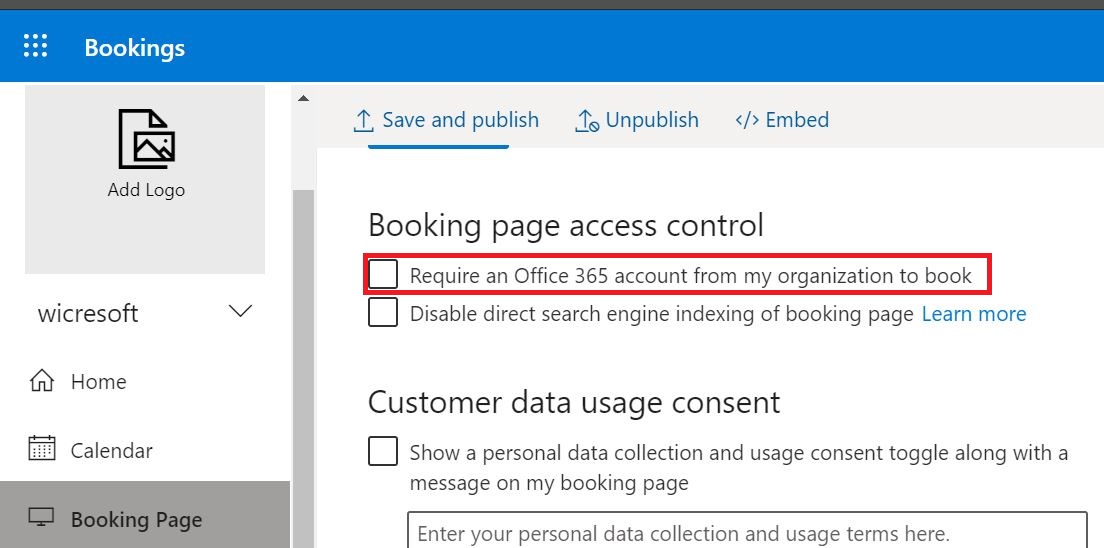
Task: Expand the wicresoft business dropdown chevron
Action: [241, 311]
